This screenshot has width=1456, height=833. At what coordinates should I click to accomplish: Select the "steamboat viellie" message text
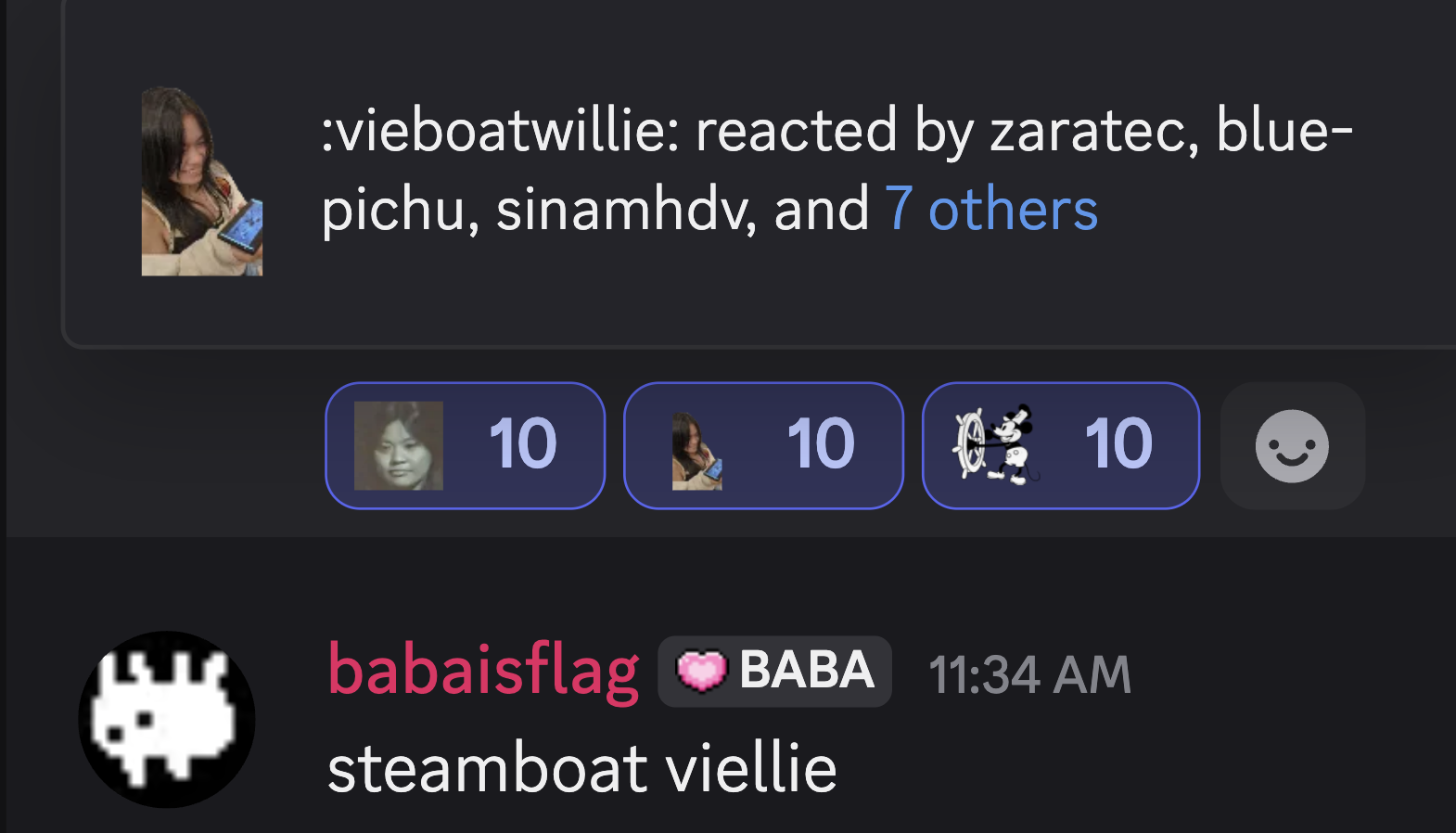582,768
